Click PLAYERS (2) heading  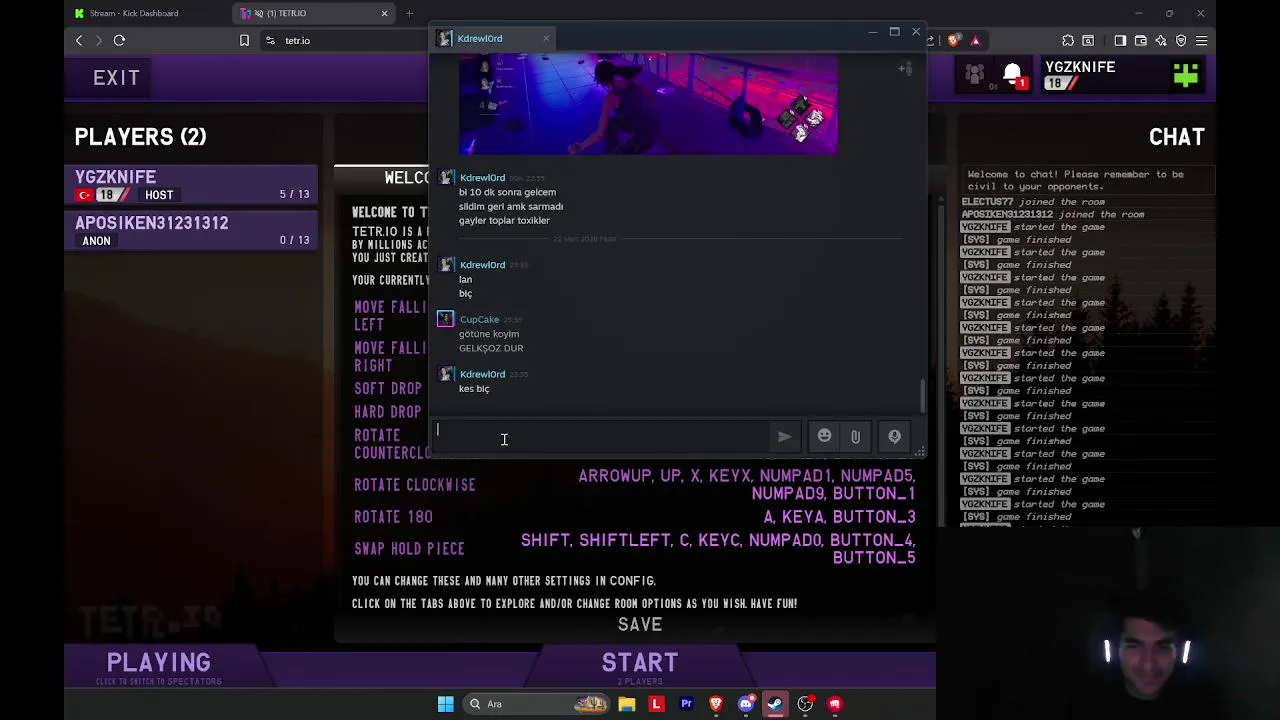pyautogui.click(x=140, y=137)
